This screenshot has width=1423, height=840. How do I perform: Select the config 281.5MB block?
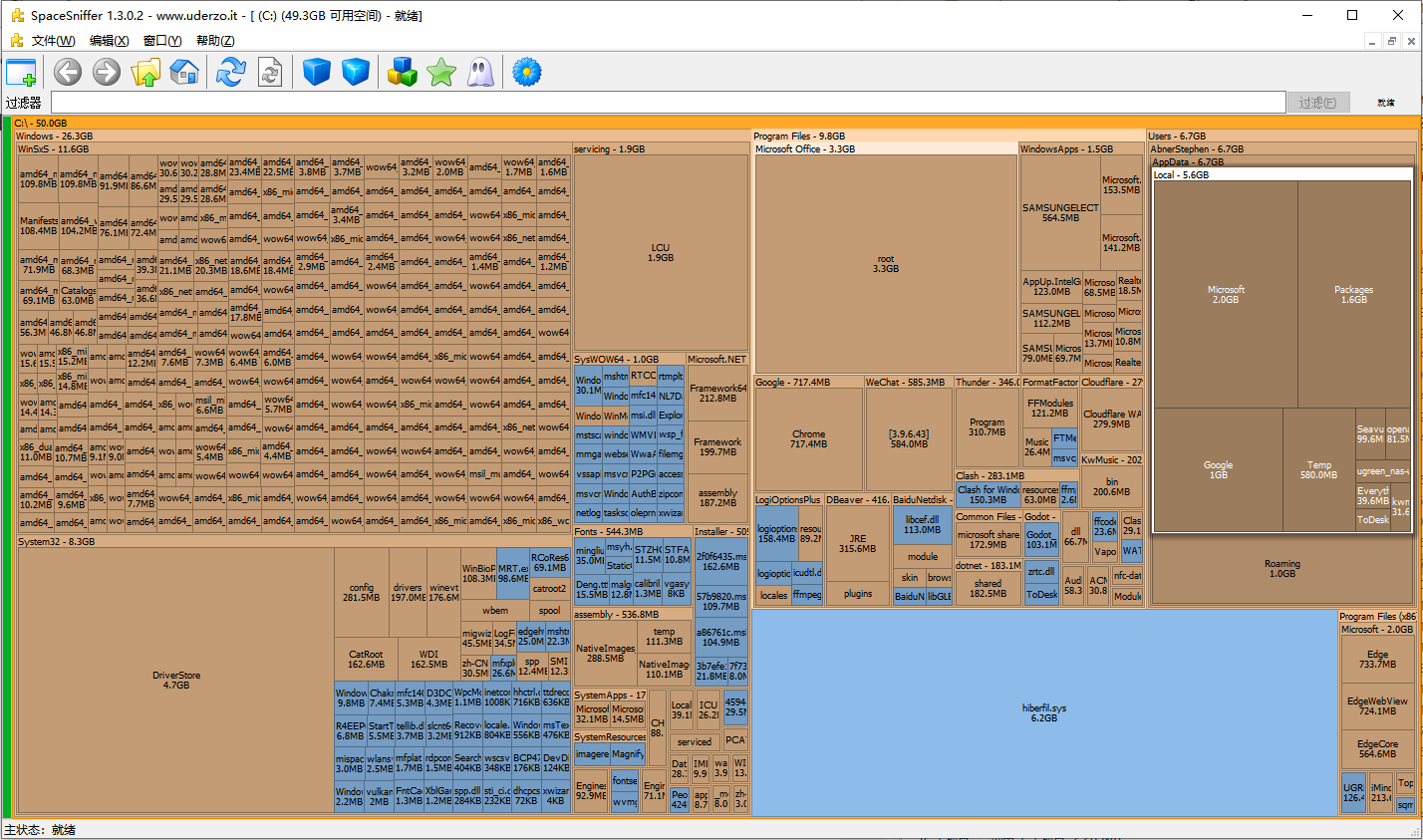[x=362, y=593]
